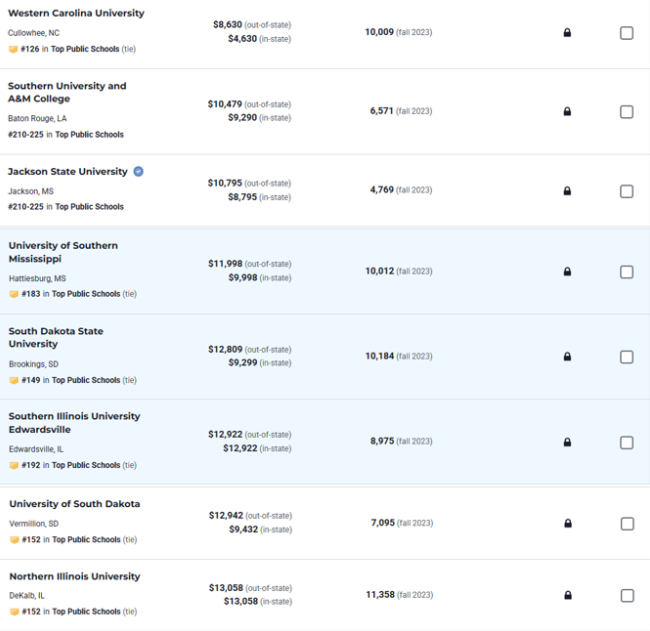Click lock icon for University of South Dakota
This screenshot has width=650, height=631.
click(x=568, y=523)
